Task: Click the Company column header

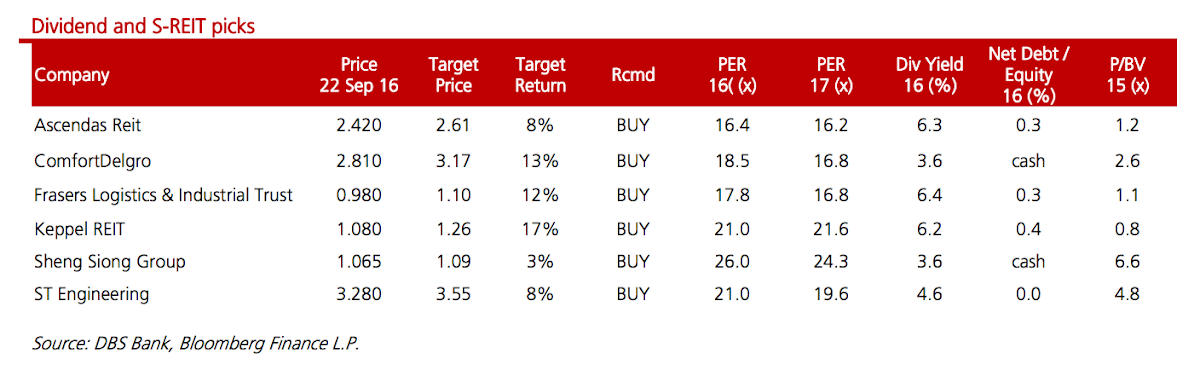Action: 72,75
